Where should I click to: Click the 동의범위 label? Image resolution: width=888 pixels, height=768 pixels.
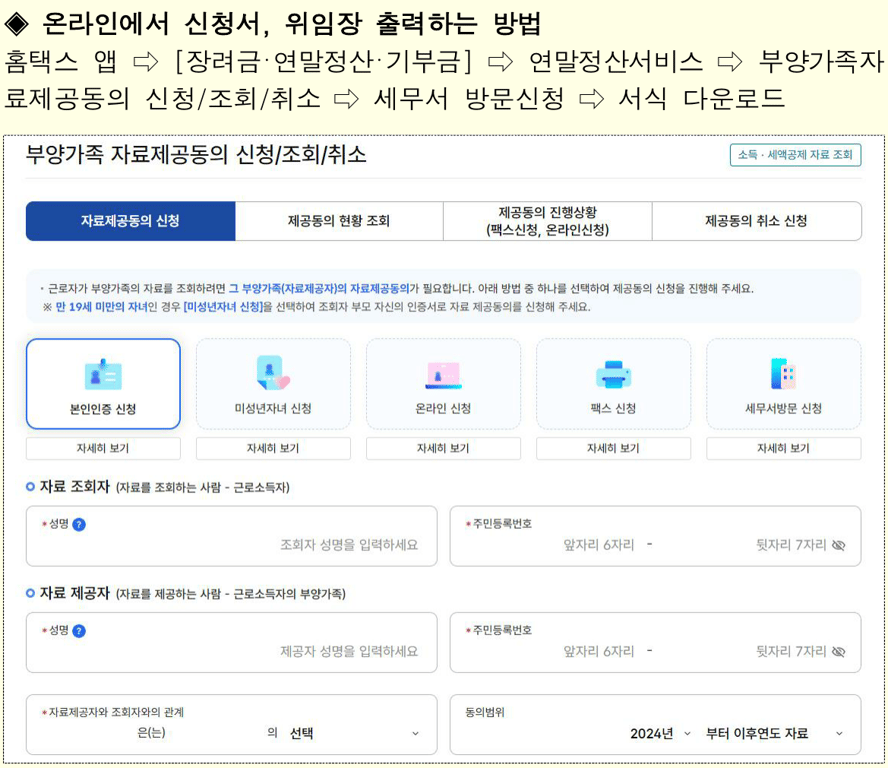pyautogui.click(x=485, y=712)
